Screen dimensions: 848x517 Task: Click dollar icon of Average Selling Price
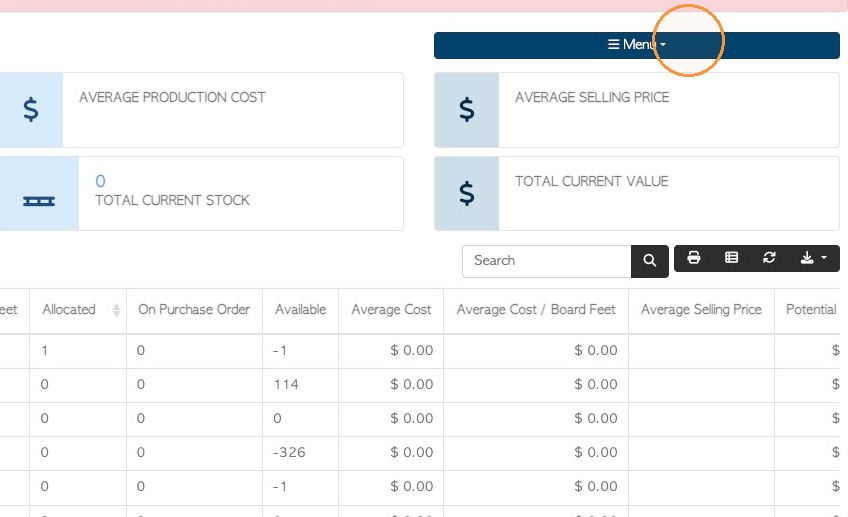coord(466,110)
